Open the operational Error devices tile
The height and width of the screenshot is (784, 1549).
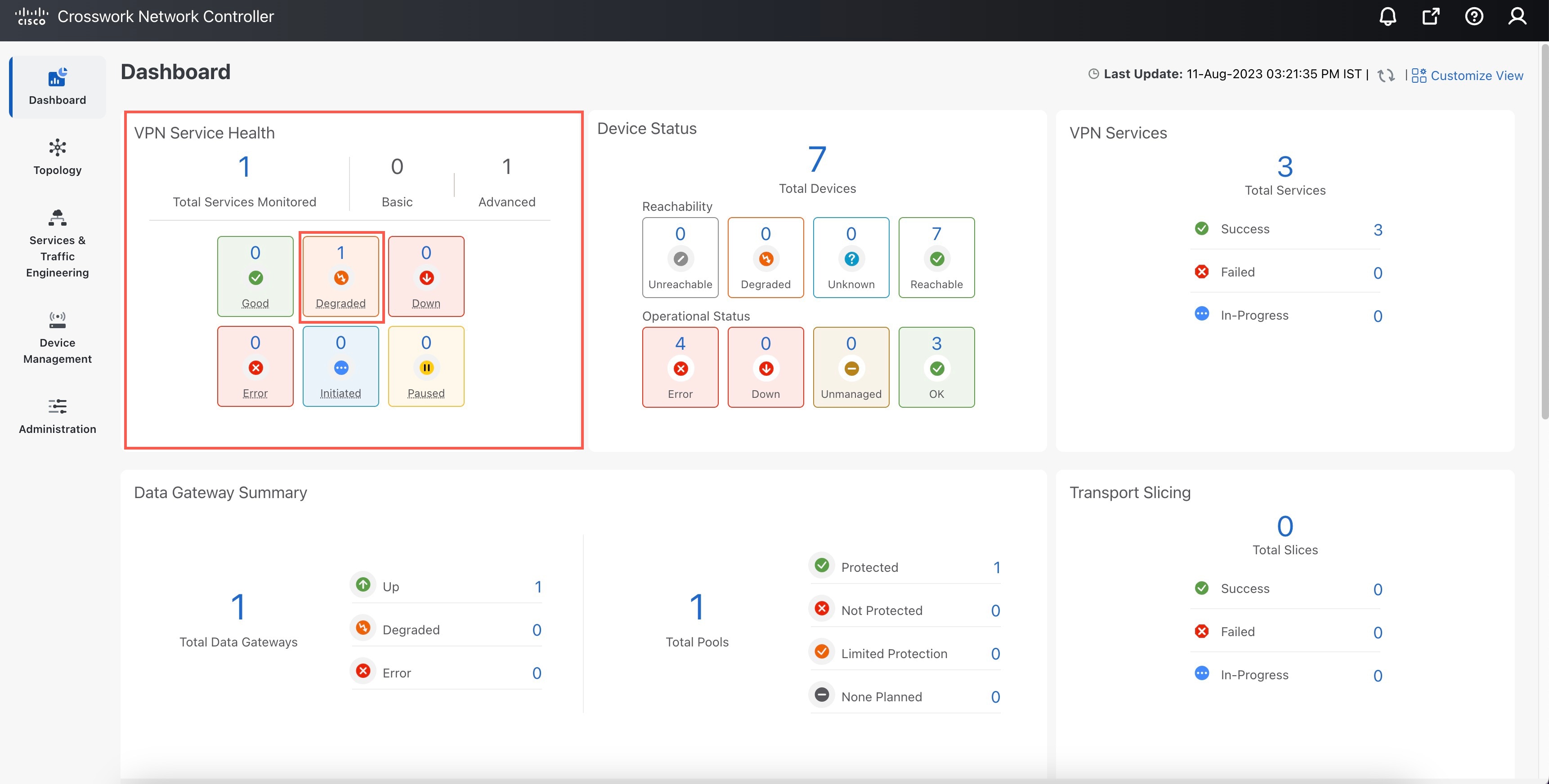(680, 367)
